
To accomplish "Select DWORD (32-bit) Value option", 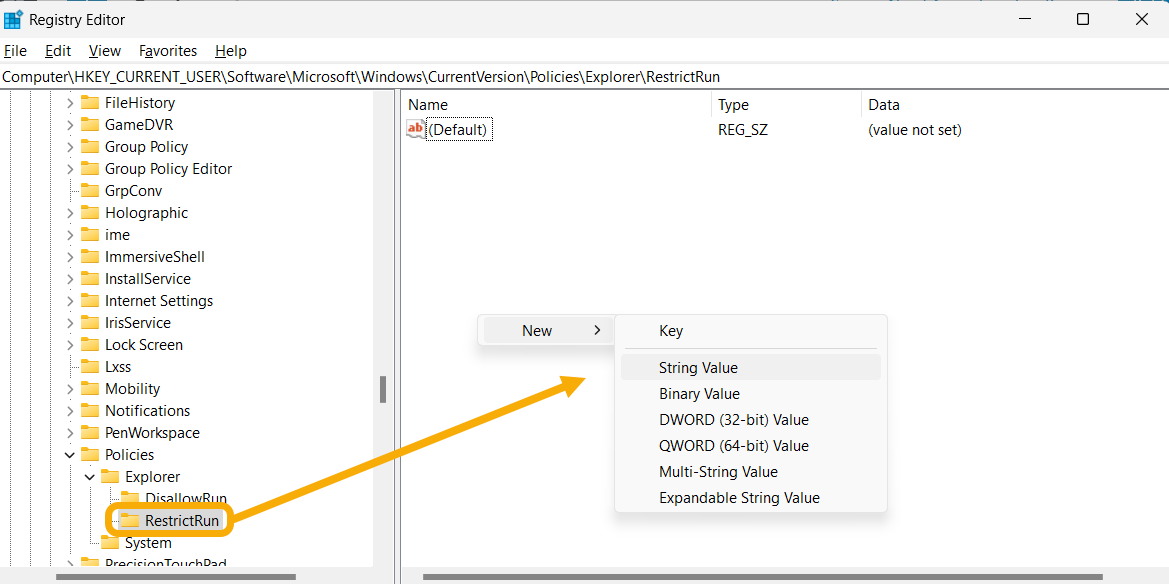I will [733, 419].
